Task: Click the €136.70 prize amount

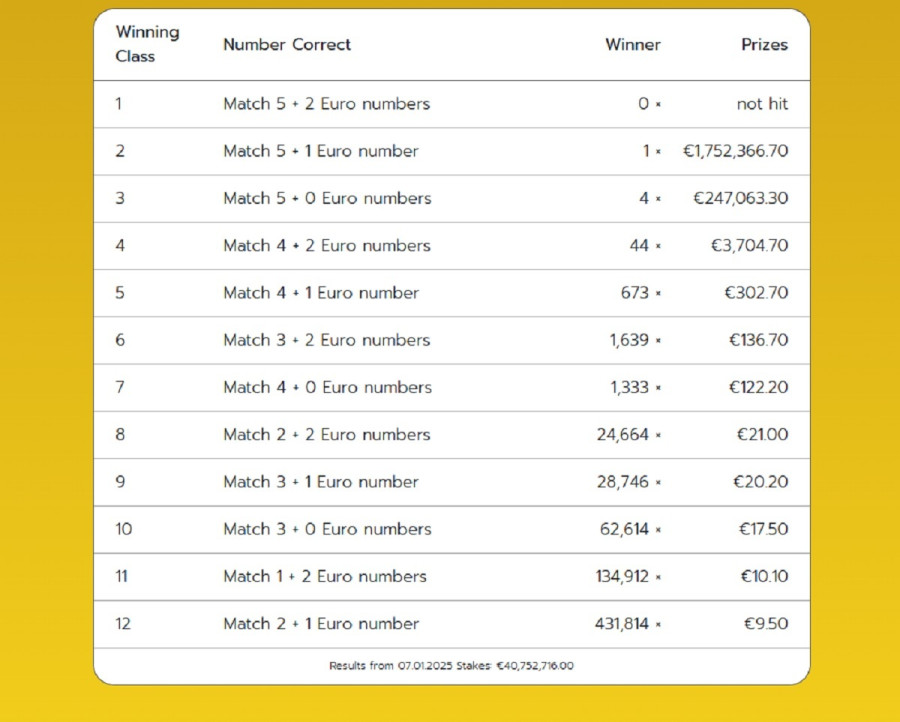Action: [x=758, y=340]
